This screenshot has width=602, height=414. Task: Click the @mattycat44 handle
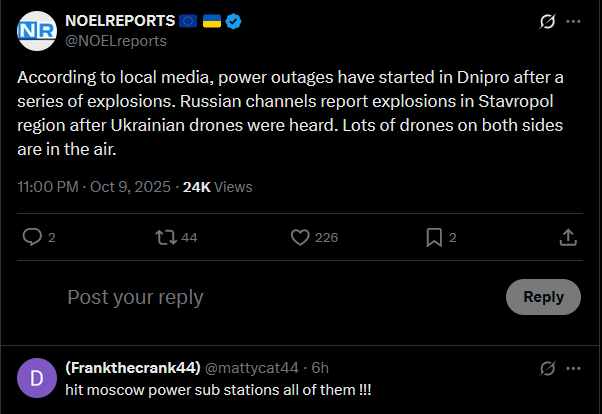tap(258, 367)
